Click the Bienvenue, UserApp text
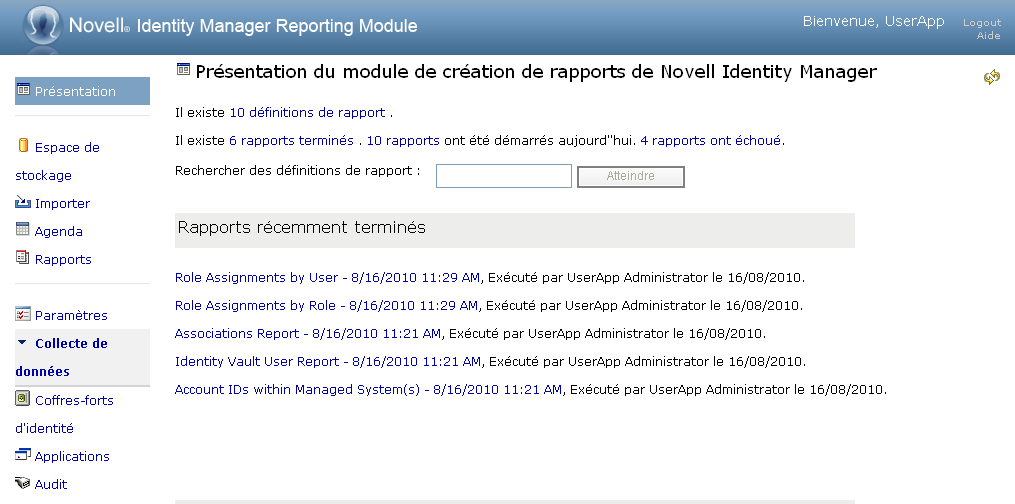1015x504 pixels. [873, 21]
